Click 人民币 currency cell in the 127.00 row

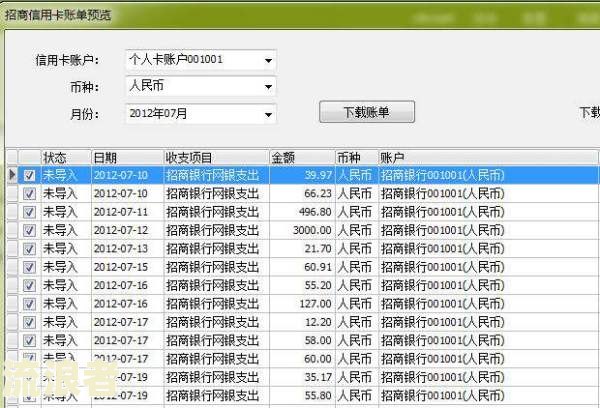357,304
